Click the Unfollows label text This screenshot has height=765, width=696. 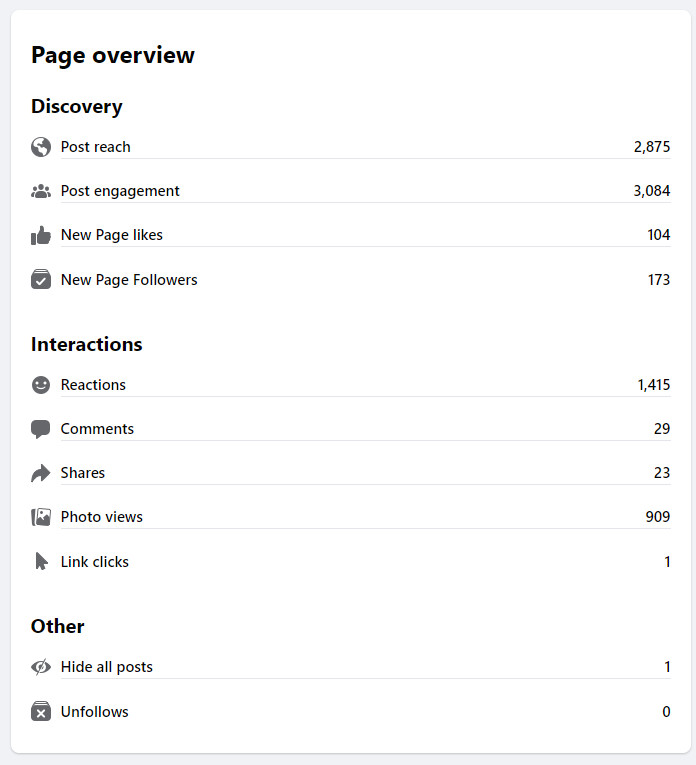click(x=94, y=712)
